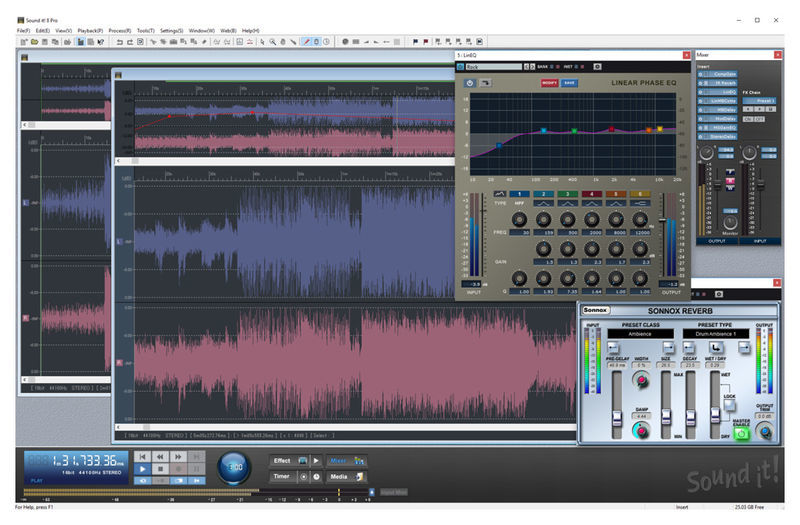
Task: Click the orange band 5 node on EQ graph
Action: click(x=648, y=130)
